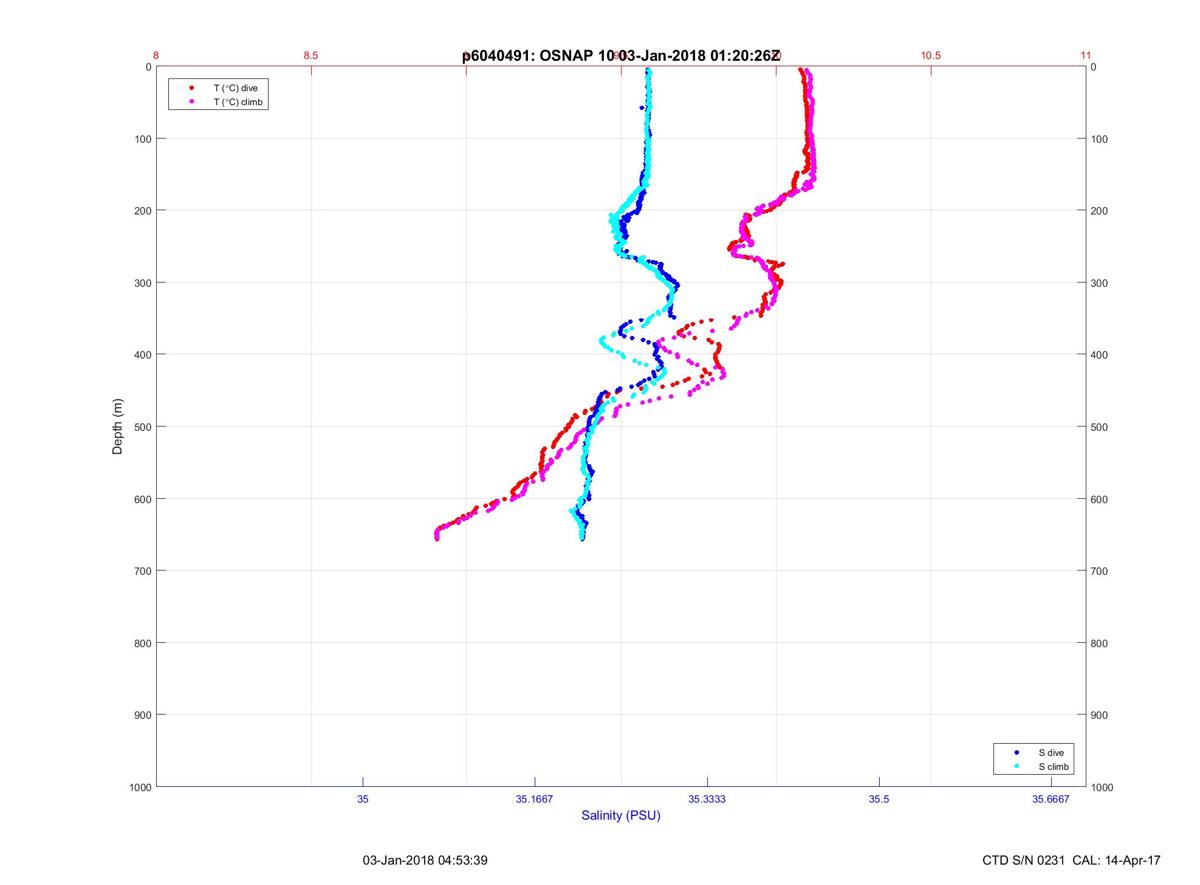The image size is (1200, 885).
Task: Click the 400 tick on left depth axis
Action: (x=142, y=355)
